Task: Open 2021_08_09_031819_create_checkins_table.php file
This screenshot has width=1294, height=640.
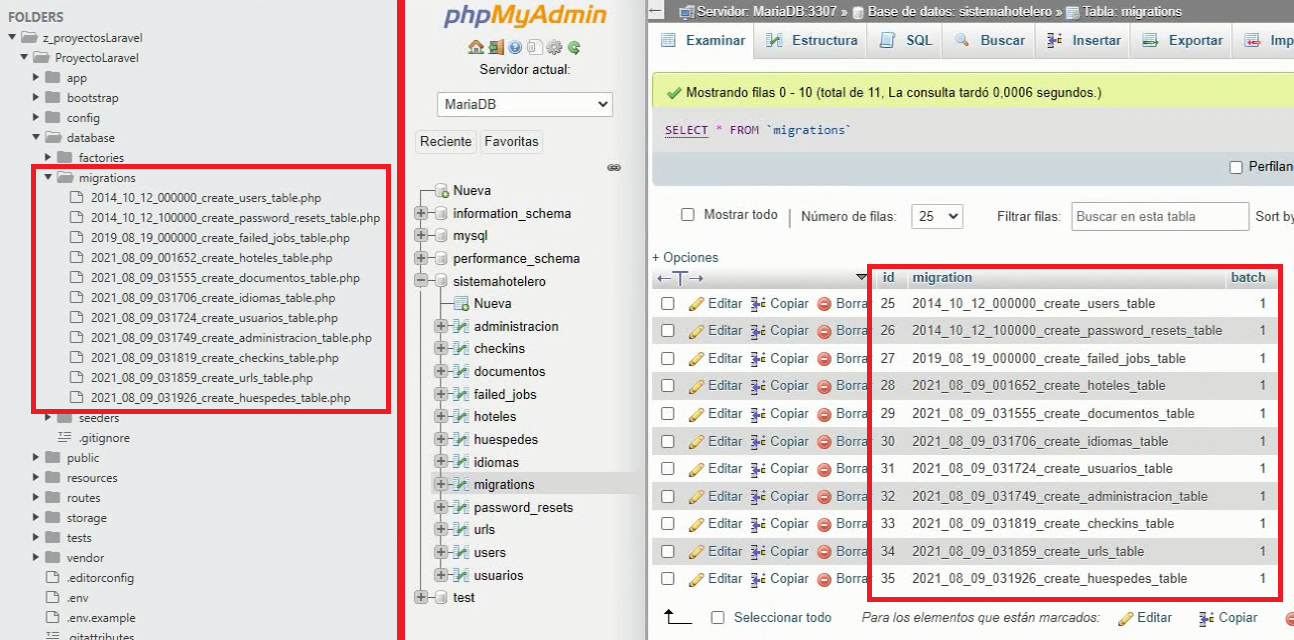Action: click(x=214, y=358)
